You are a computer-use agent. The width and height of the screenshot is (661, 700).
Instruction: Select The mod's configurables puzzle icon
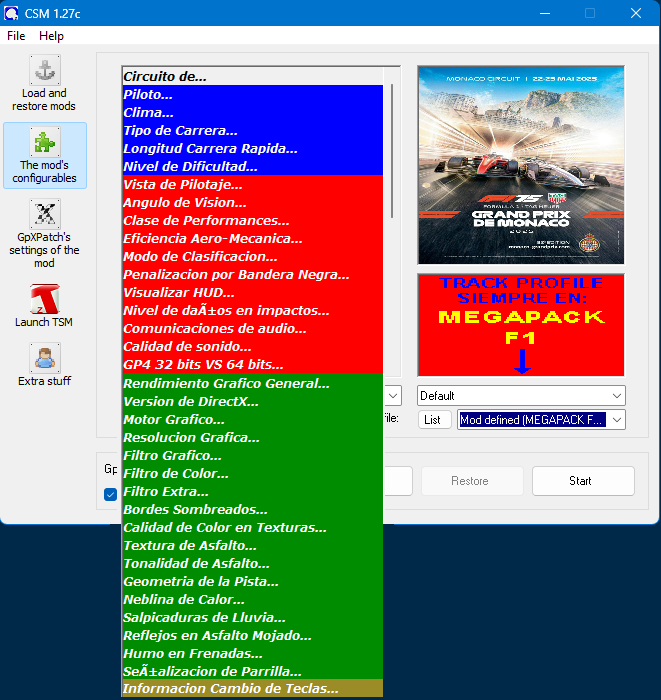point(45,142)
